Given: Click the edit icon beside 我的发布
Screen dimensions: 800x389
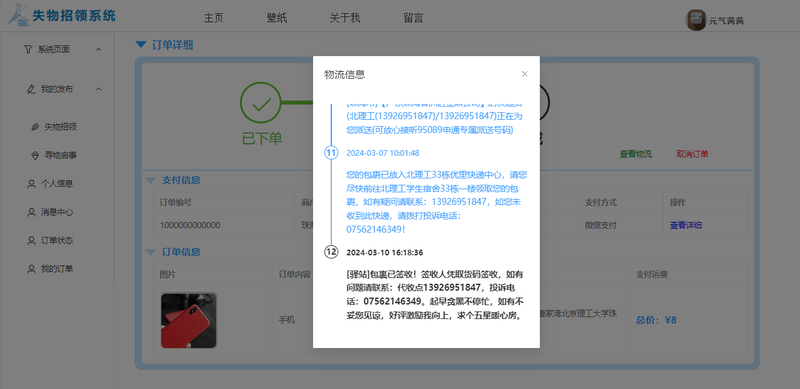Looking at the screenshot, I should [31, 89].
